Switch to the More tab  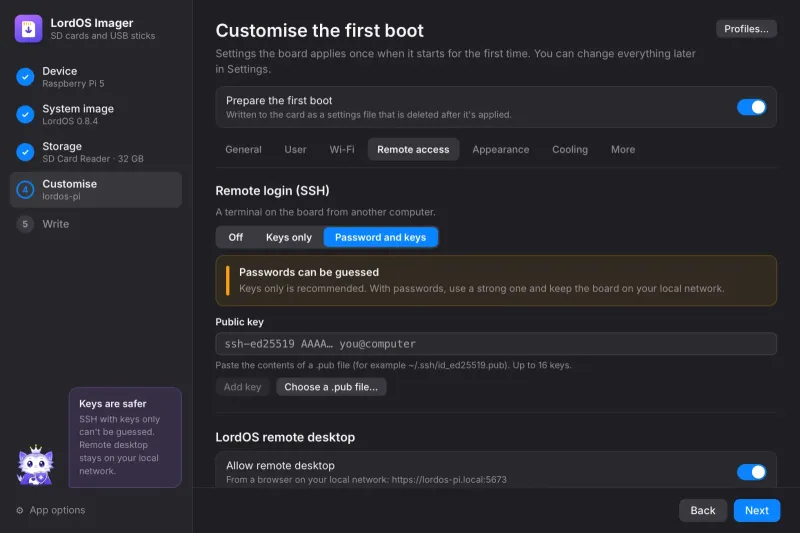[x=623, y=149]
